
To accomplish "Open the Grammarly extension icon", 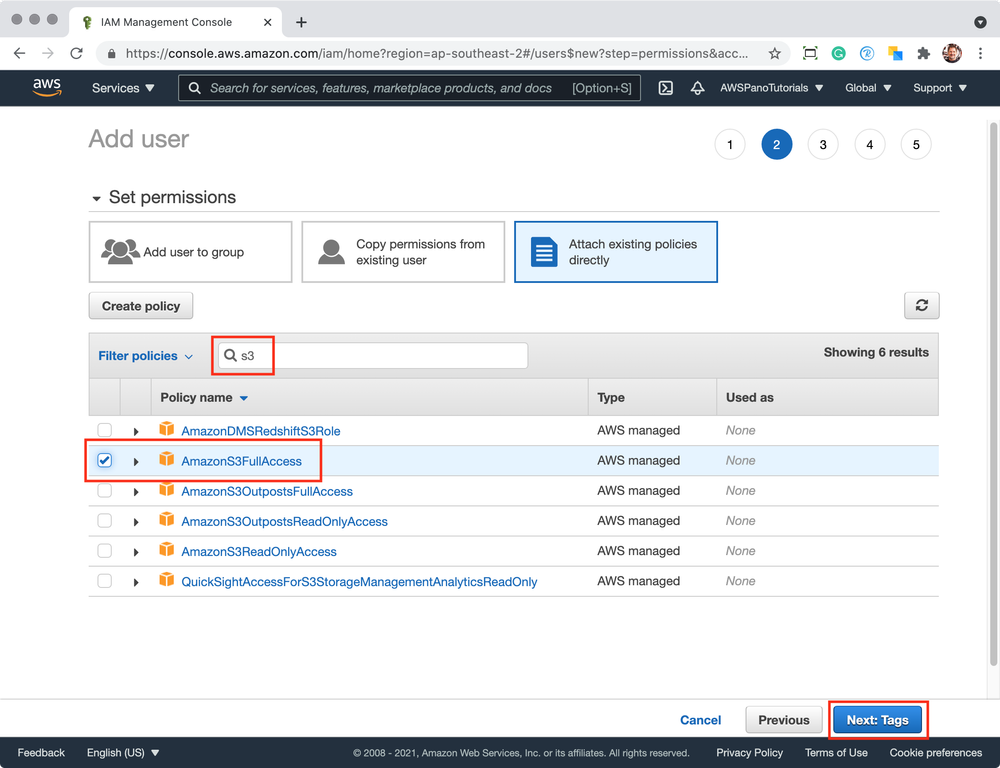I will tap(839, 54).
